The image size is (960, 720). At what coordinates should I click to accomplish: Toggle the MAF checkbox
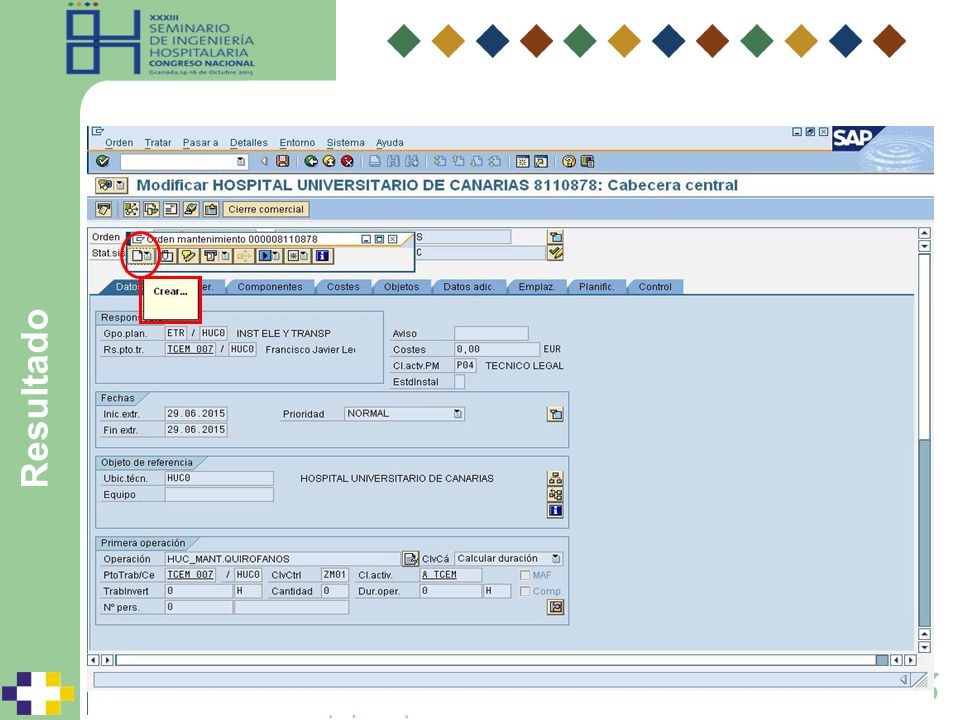click(x=525, y=575)
